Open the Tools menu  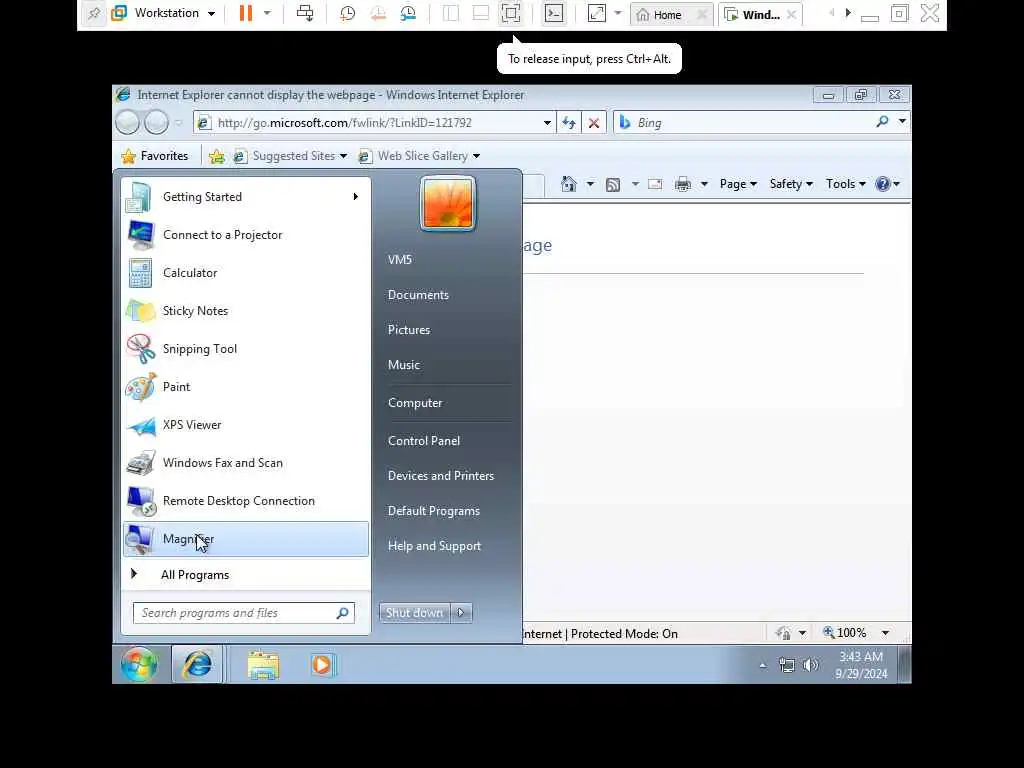[x=846, y=184]
